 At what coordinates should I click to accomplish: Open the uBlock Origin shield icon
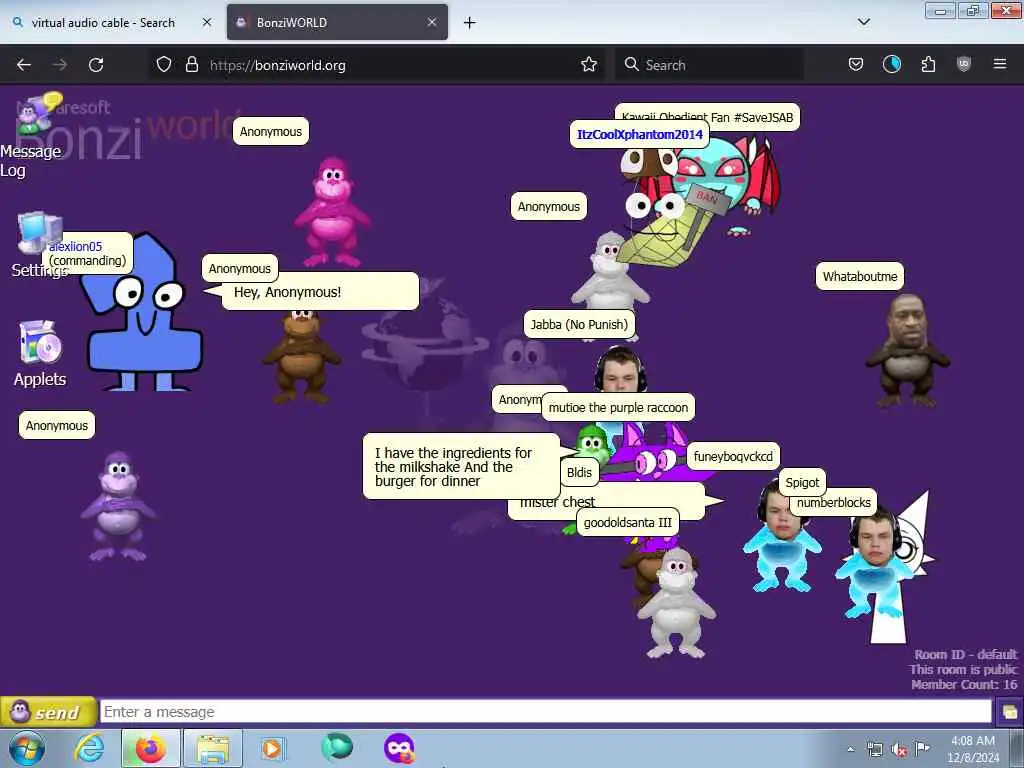point(964,65)
